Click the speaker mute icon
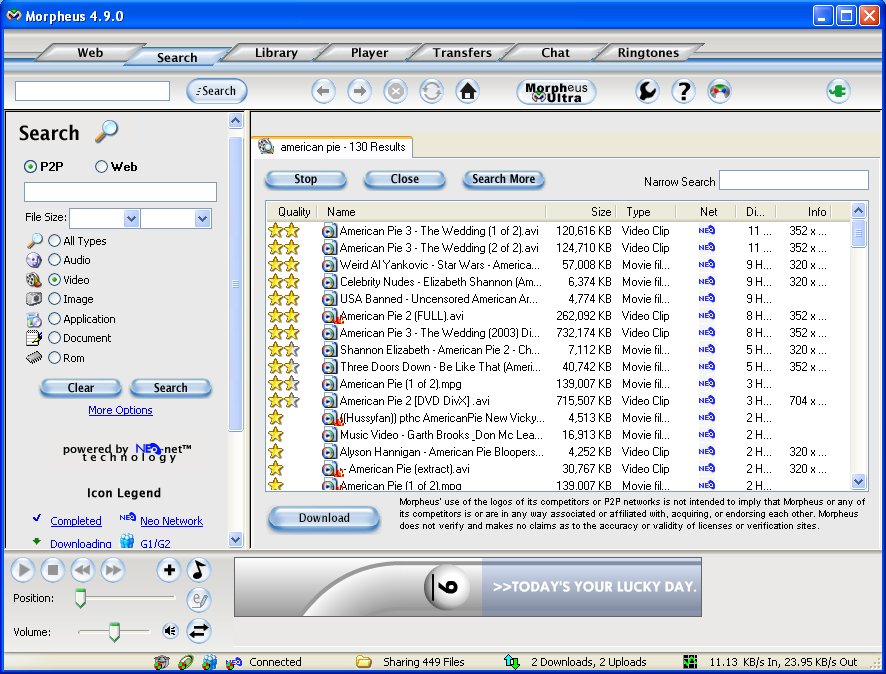The width and height of the screenshot is (886, 674). click(170, 630)
